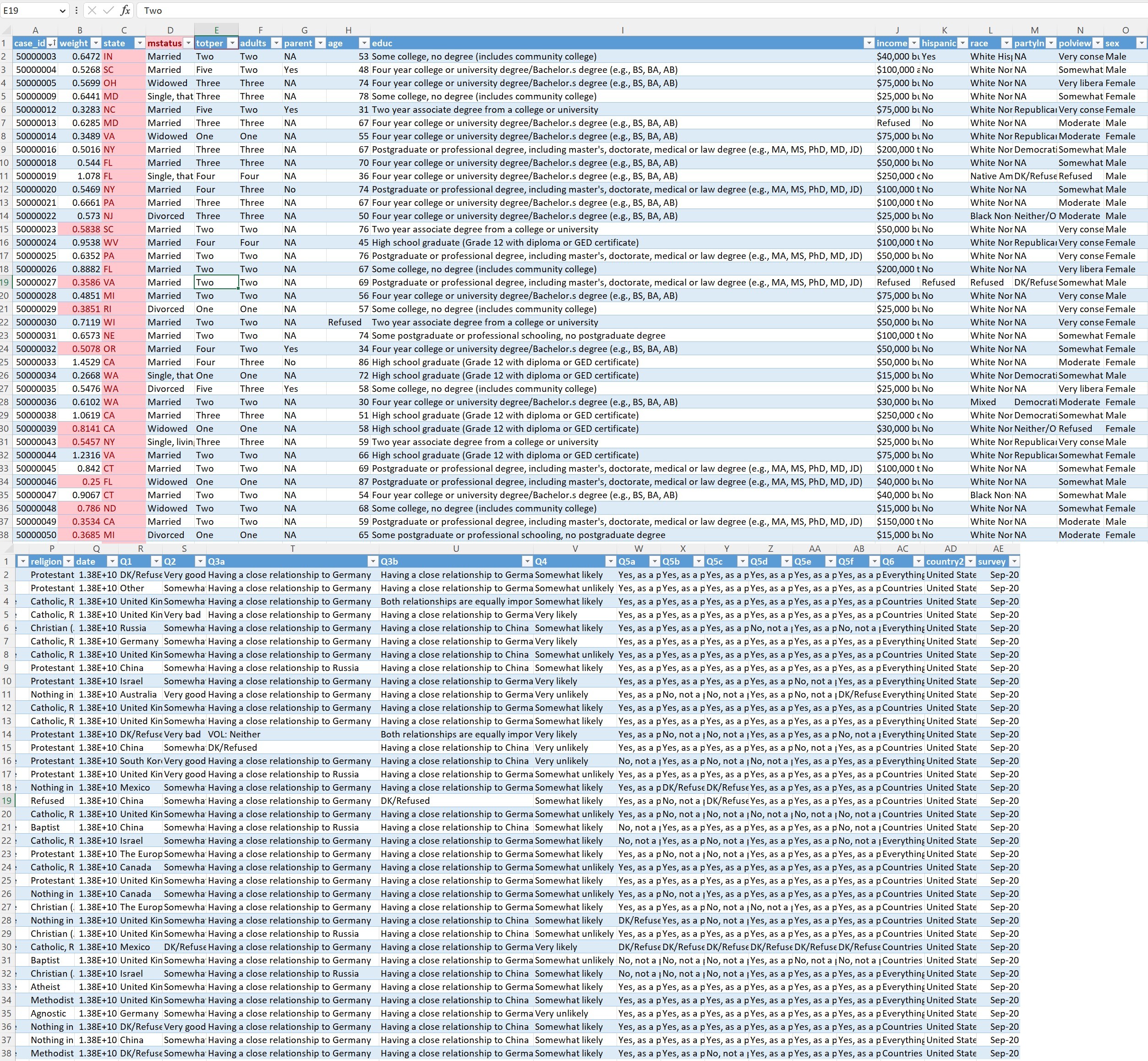Click the Insert Function (fx) icon
Screen dimensions: 1148x1061
click(x=125, y=11)
